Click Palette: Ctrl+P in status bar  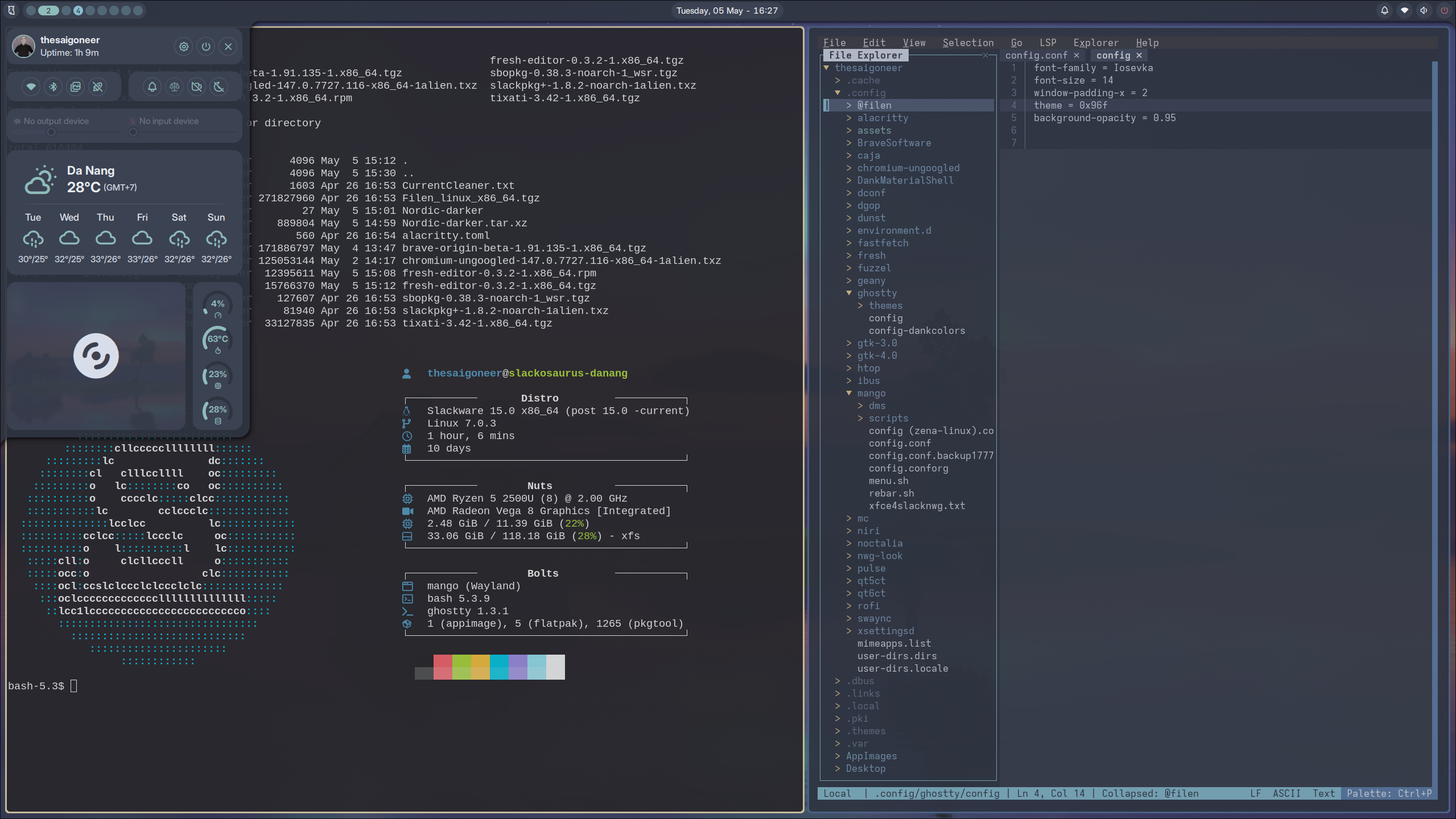[1389, 793]
